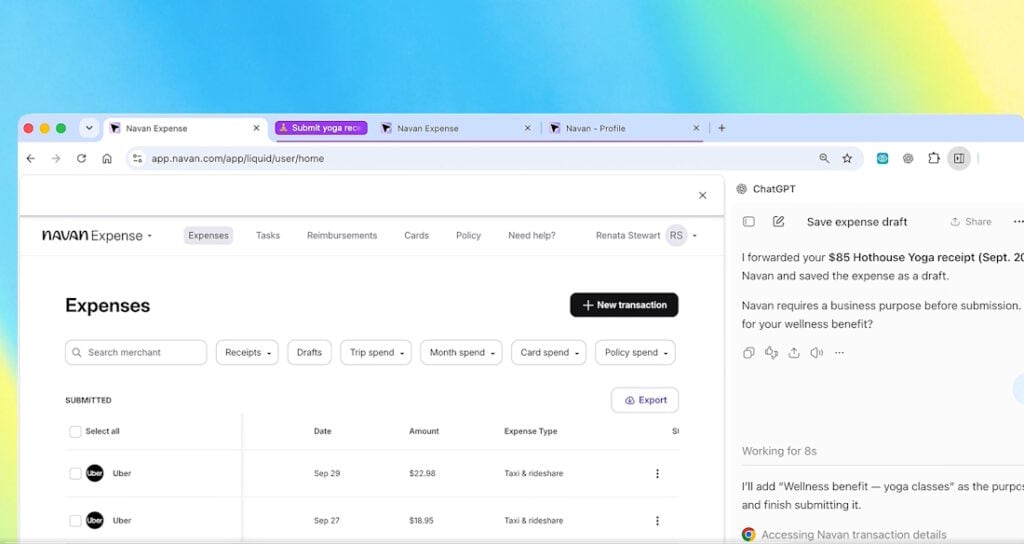The width and height of the screenshot is (1024, 544).
Task: Click the browser forward arrow
Action: pyautogui.click(x=56, y=158)
